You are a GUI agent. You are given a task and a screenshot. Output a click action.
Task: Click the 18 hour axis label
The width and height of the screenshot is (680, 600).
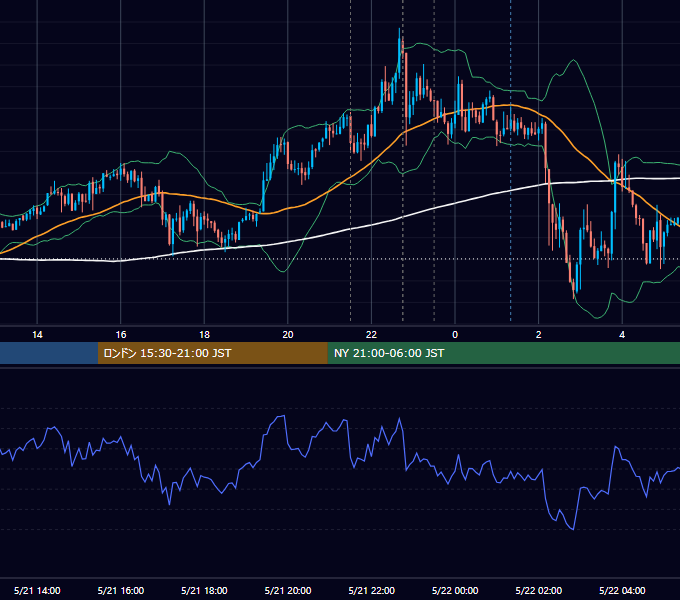(x=204, y=335)
